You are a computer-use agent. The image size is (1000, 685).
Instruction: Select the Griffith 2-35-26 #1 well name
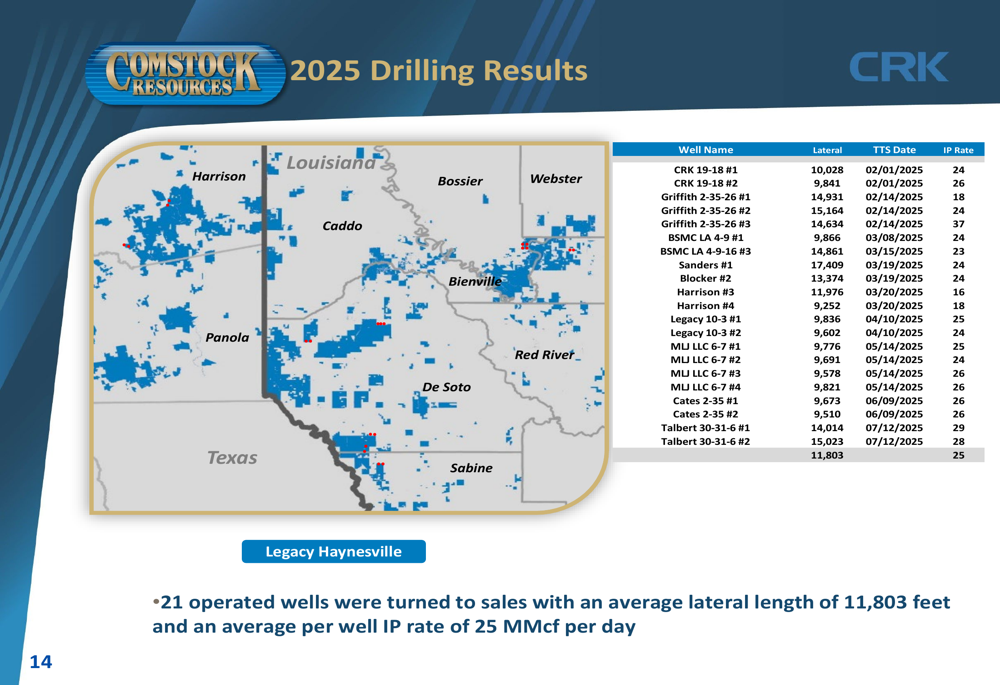point(705,197)
